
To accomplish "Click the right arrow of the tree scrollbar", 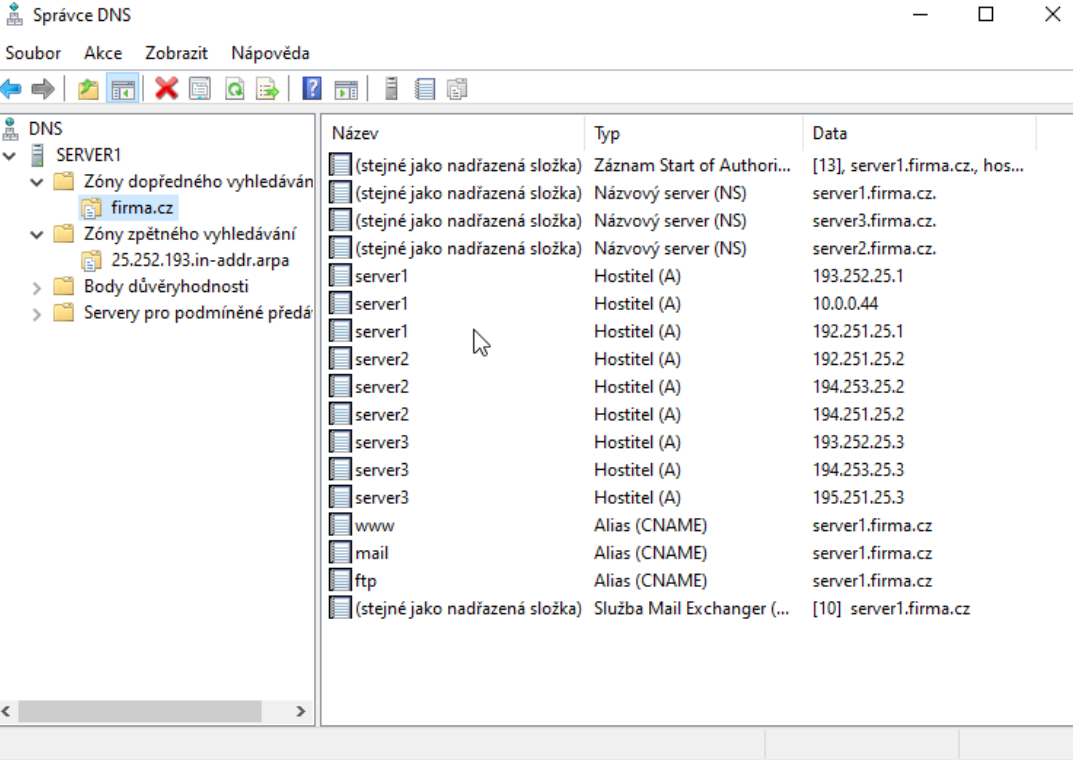I will coord(300,711).
